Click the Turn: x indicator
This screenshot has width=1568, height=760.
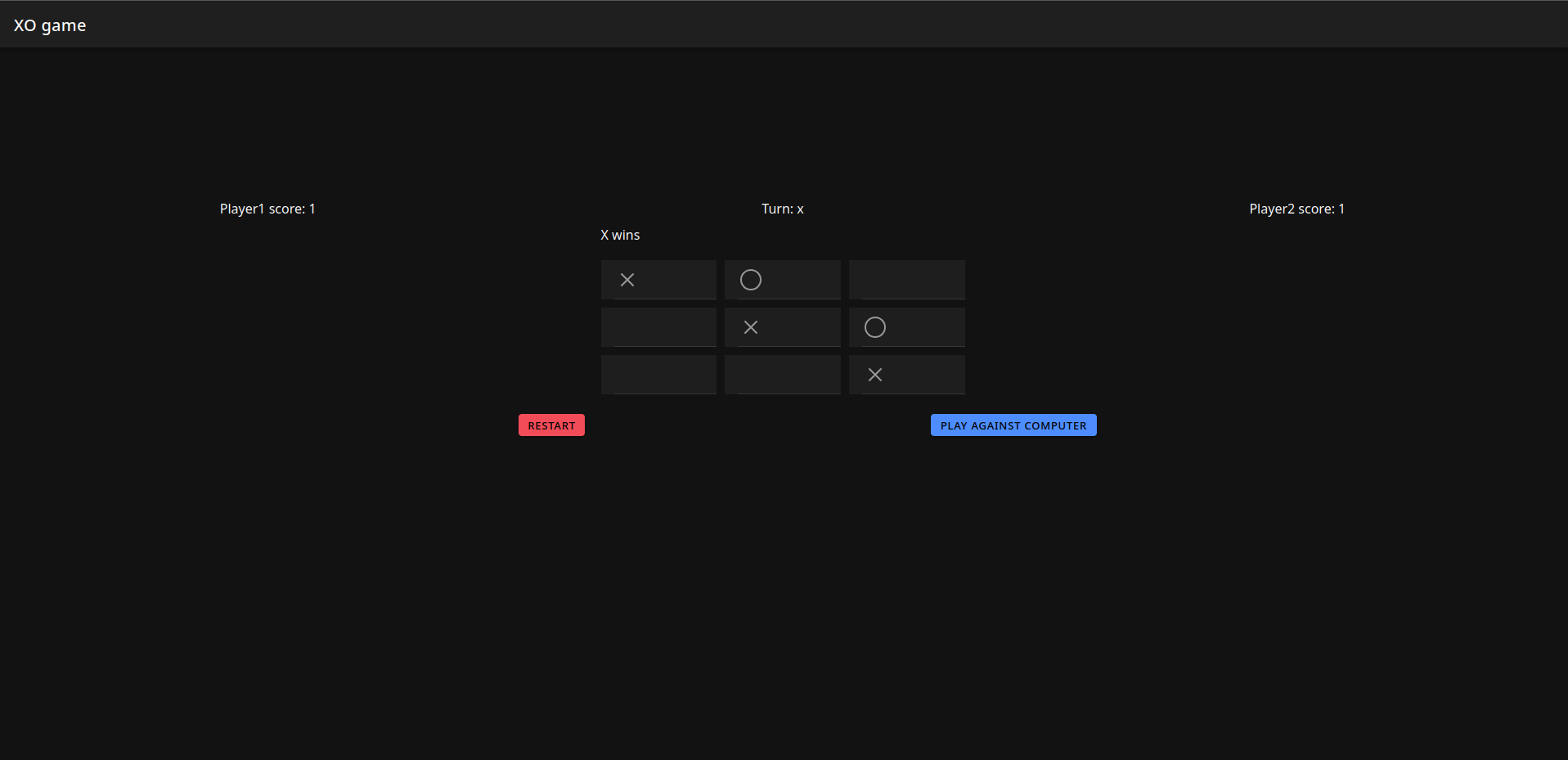782,209
